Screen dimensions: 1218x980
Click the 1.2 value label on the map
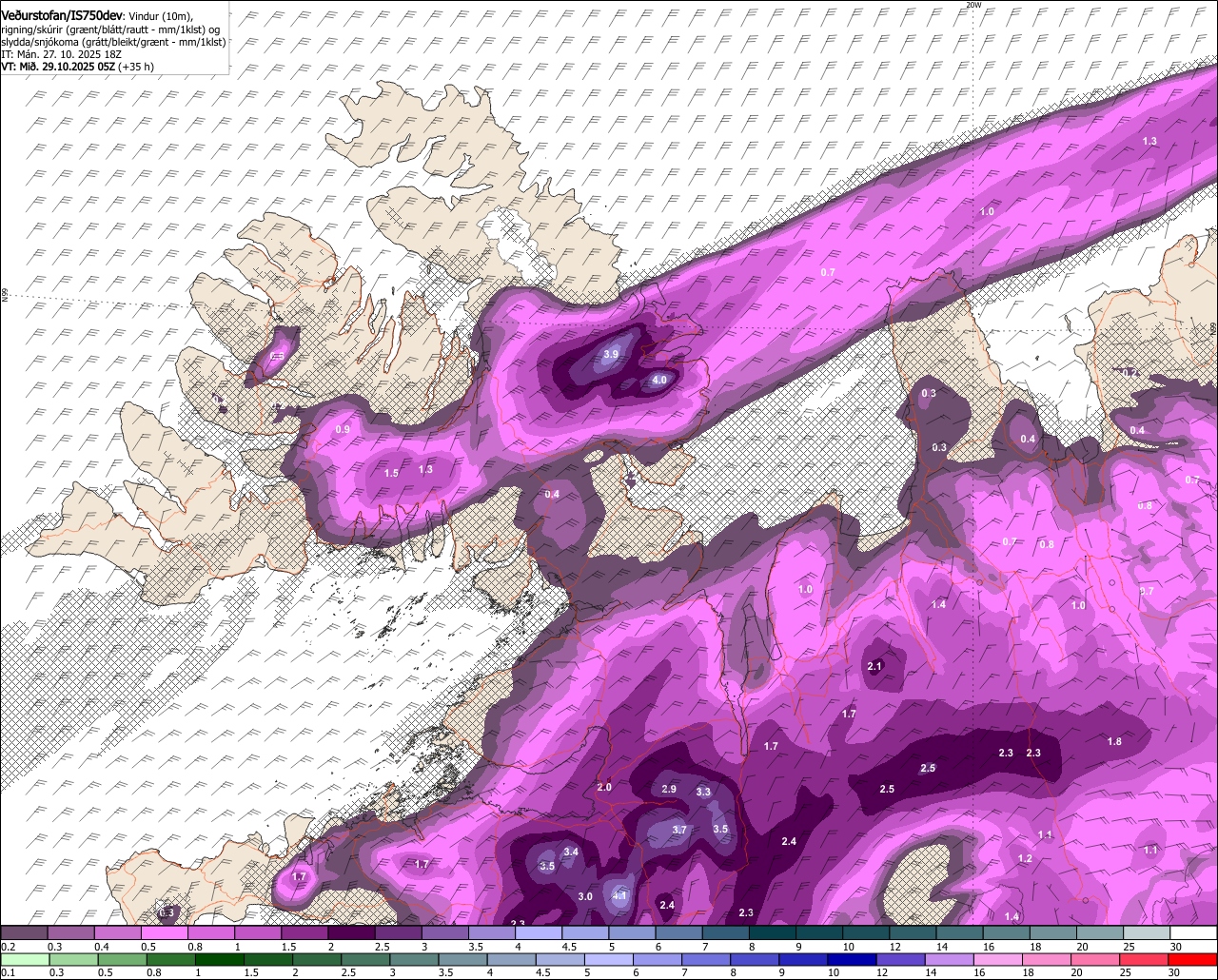pyautogui.click(x=1025, y=858)
